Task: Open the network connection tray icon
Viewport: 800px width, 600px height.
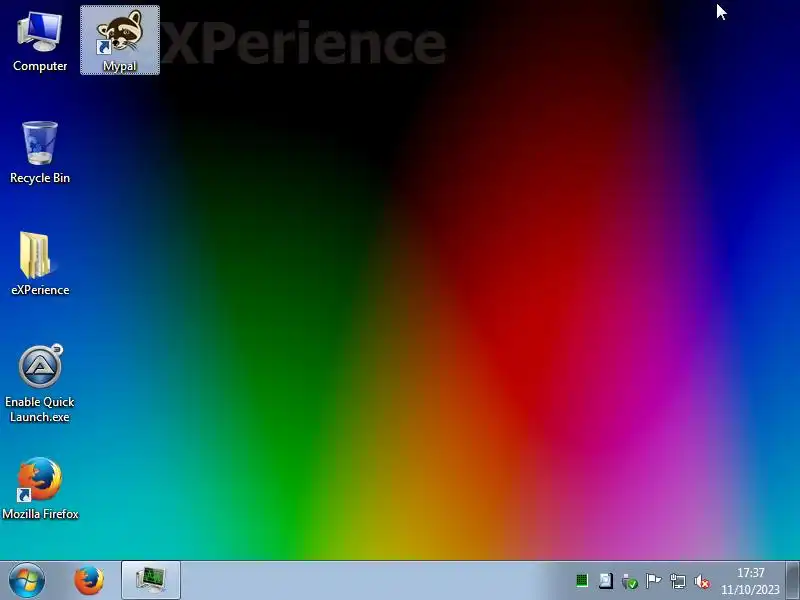Action: [678, 581]
